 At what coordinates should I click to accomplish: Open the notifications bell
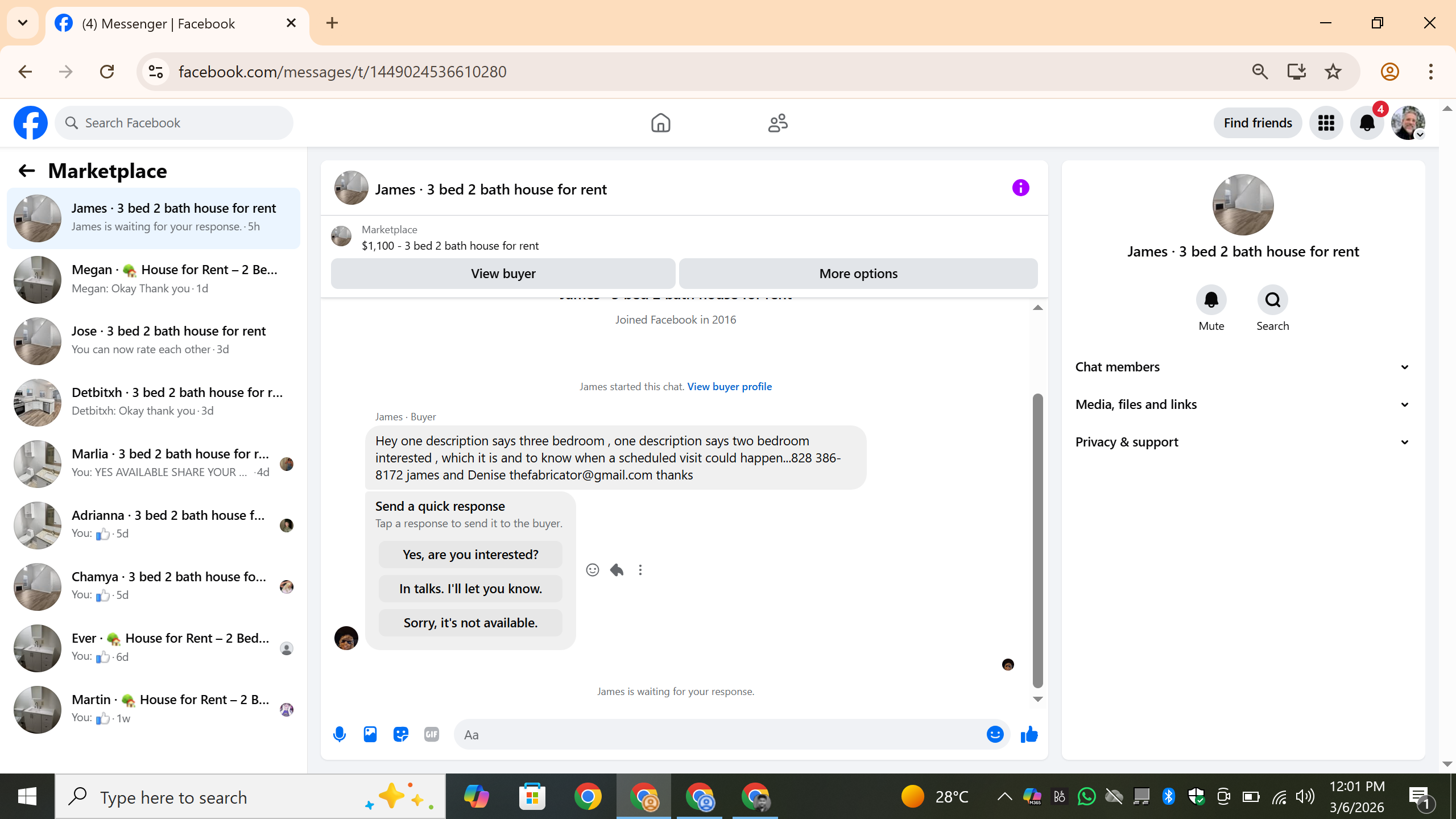point(1367,123)
